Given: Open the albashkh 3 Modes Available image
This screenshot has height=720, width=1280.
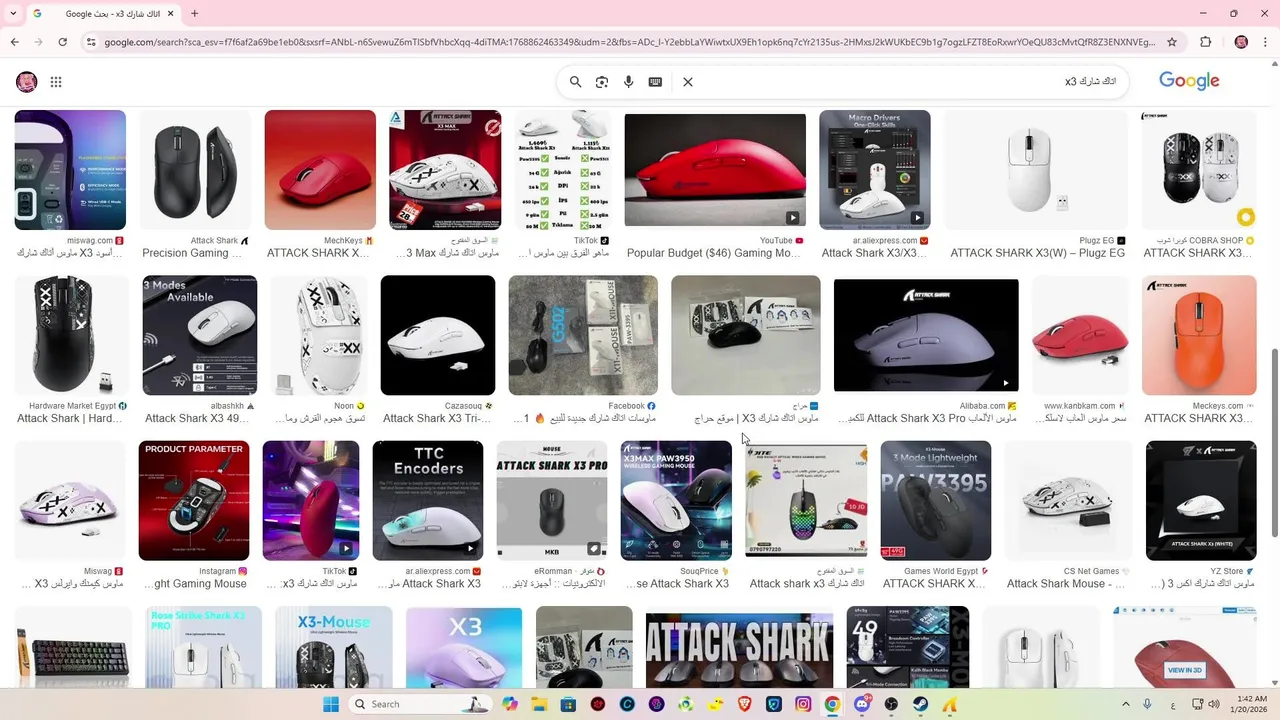Looking at the screenshot, I should (199, 335).
